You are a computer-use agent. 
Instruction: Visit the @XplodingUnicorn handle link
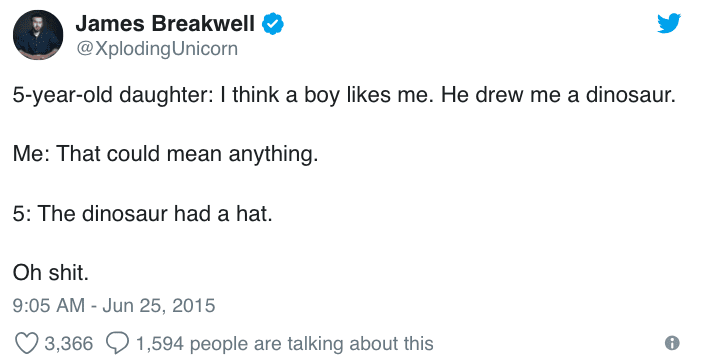coord(157,49)
